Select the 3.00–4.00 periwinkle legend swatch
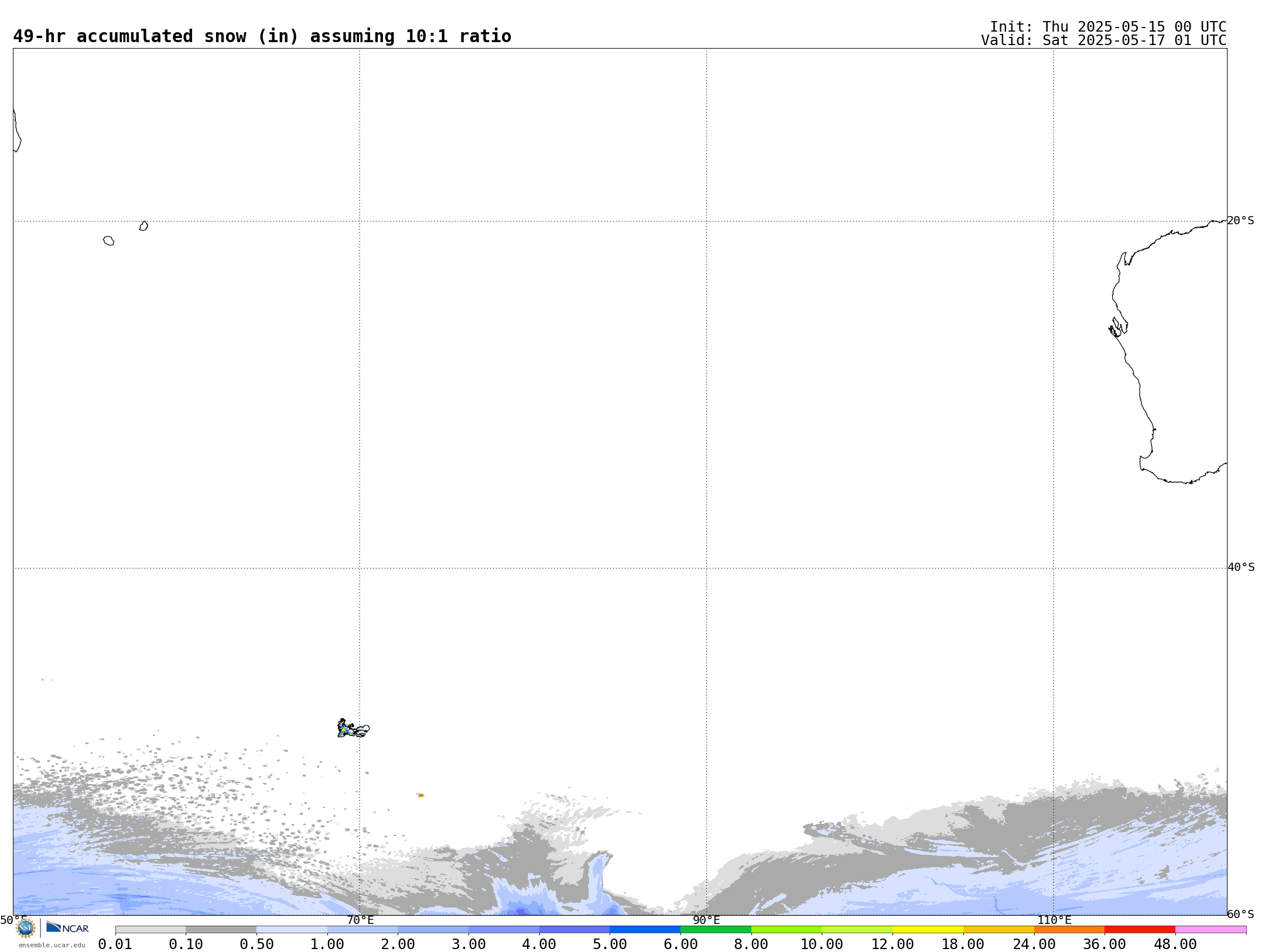Screen dimensions: 1265x952 pyautogui.click(x=504, y=930)
